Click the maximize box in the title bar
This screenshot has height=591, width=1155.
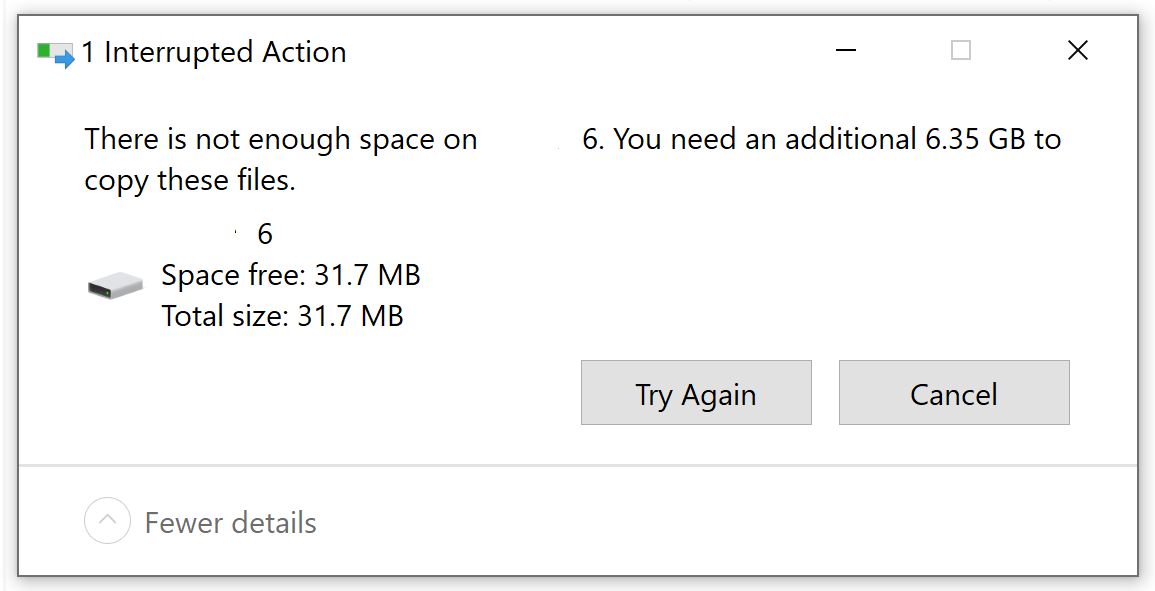960,51
